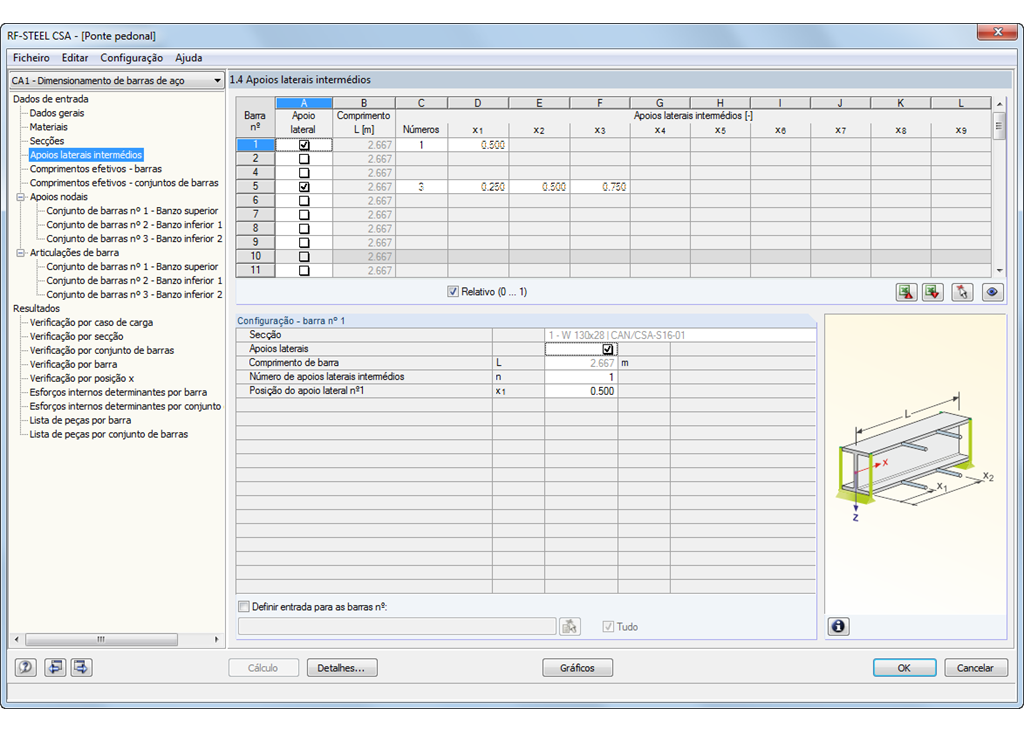
Task: Select Verificação por secção
Action: (76, 336)
